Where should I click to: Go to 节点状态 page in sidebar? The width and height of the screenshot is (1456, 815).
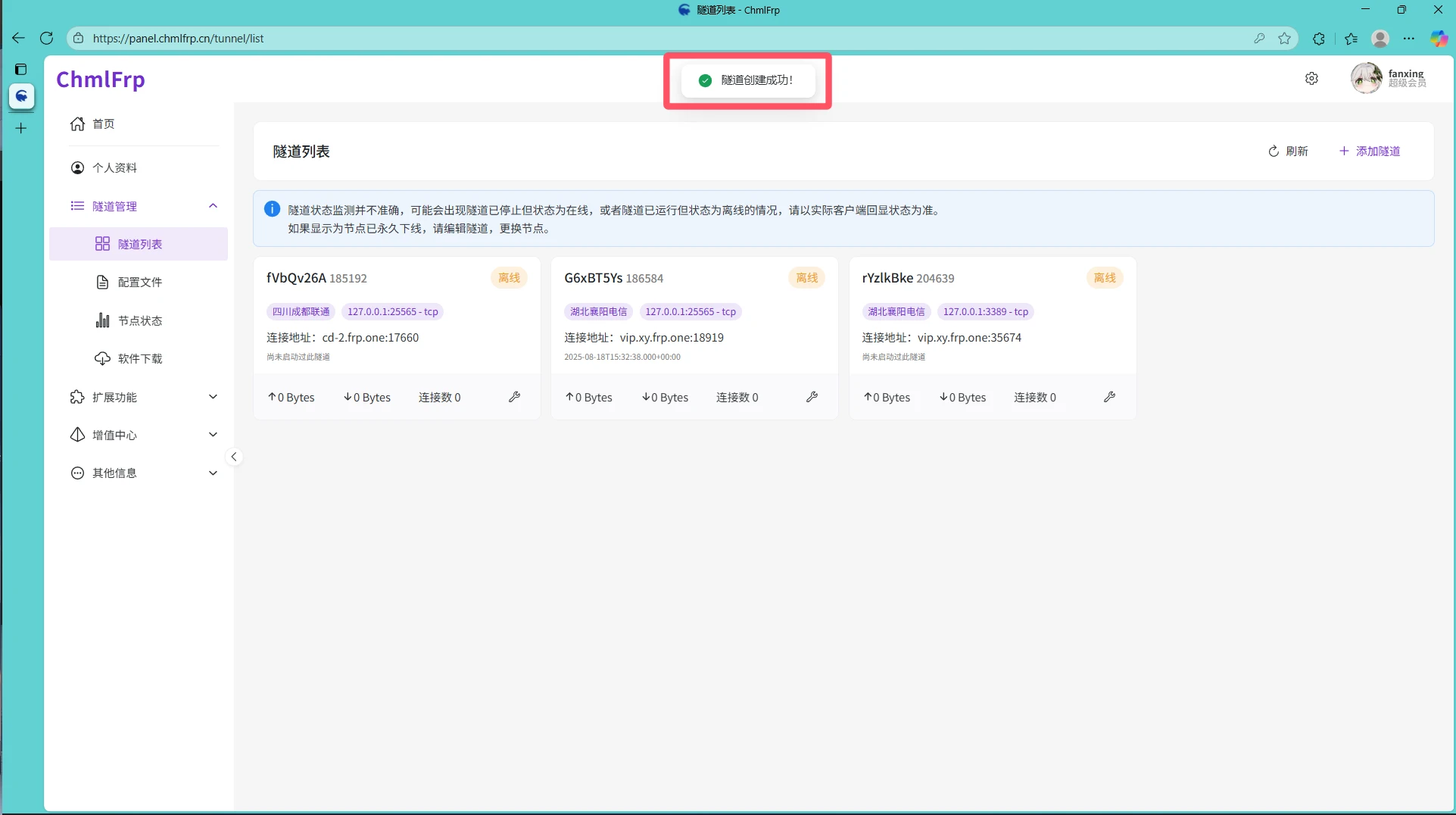point(139,320)
